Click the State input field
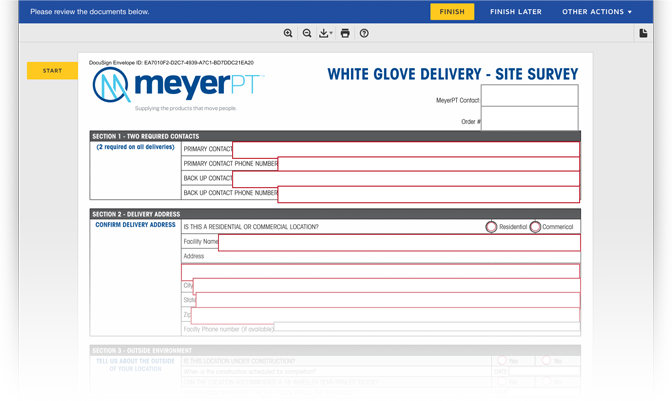This screenshot has height=401, width=672. (388, 300)
